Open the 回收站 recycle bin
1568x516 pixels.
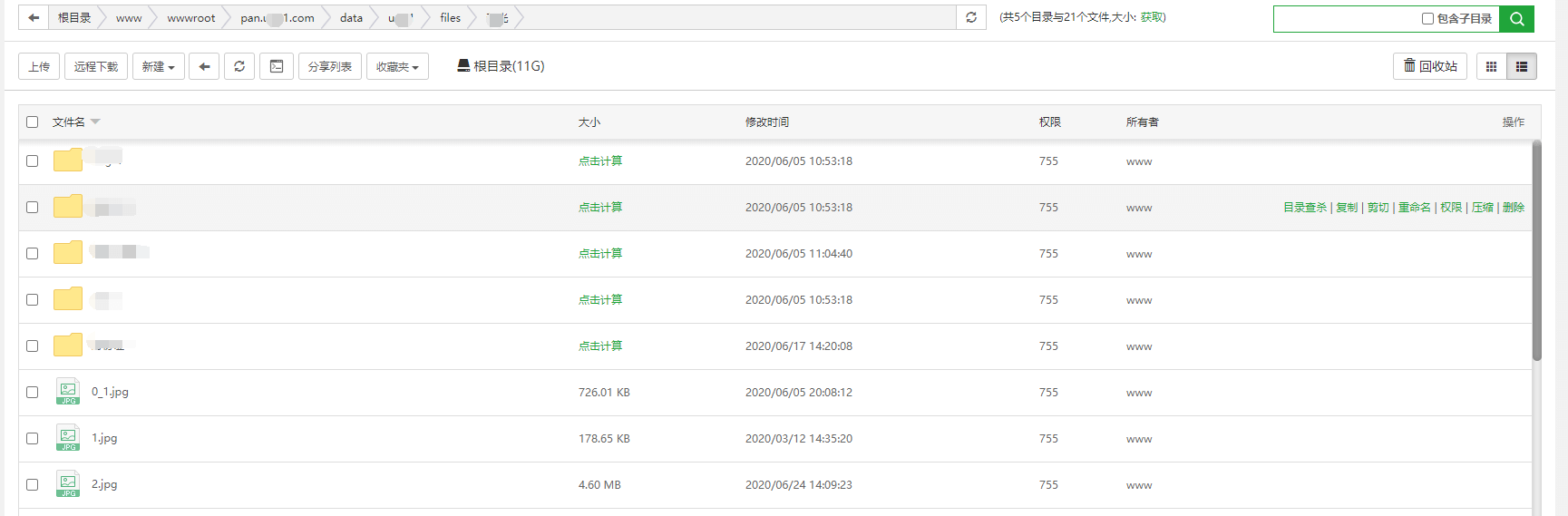pos(1430,66)
